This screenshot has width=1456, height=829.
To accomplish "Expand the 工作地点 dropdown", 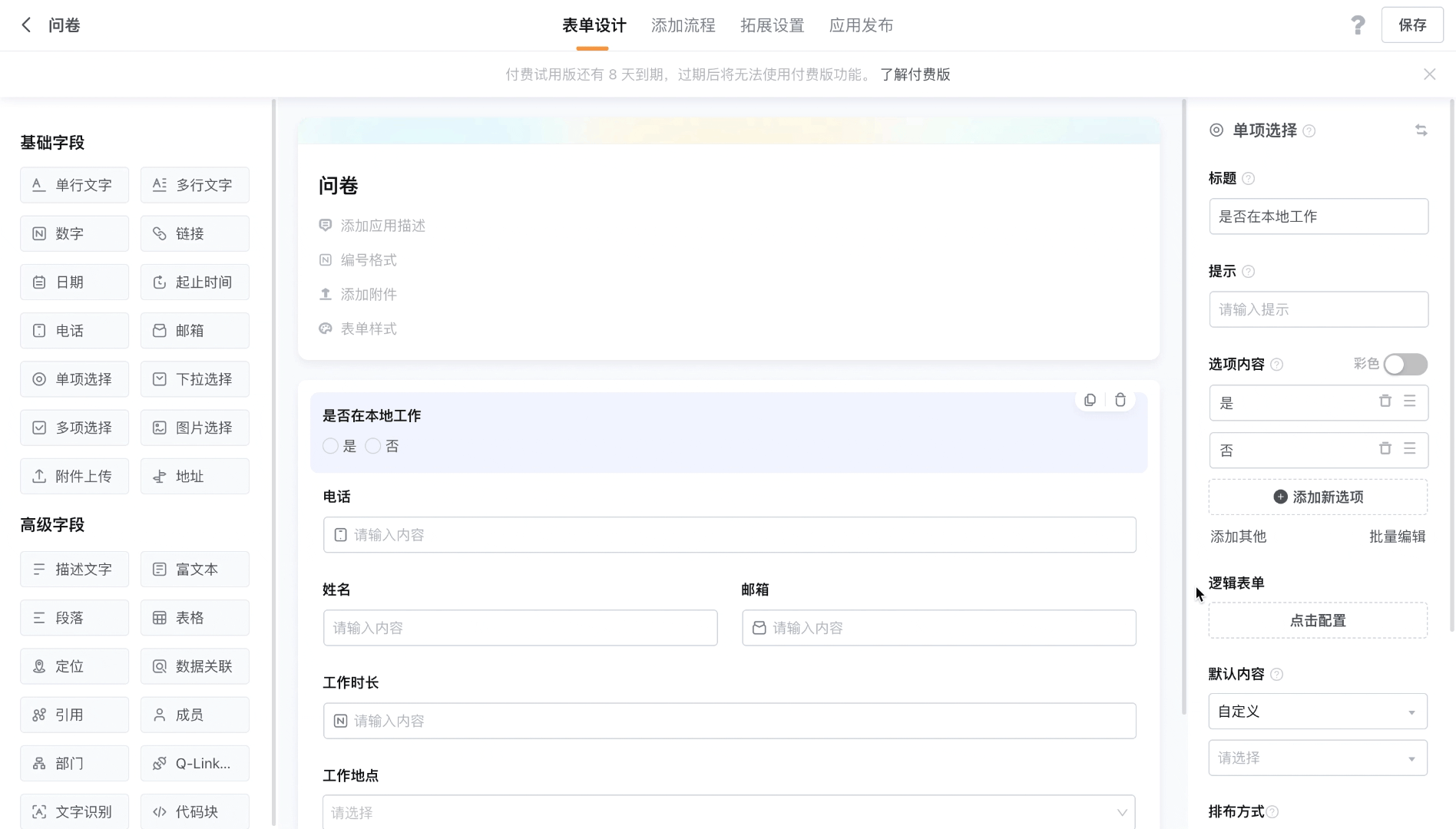I will pos(729,812).
